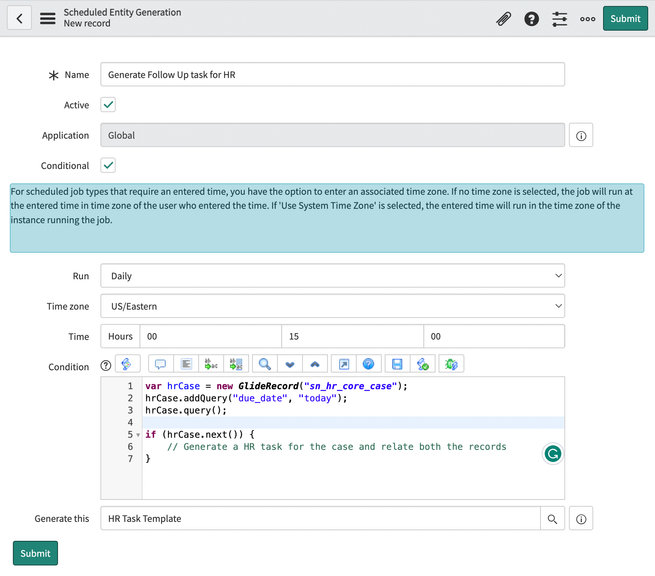Edit the minutes value 15
The image size is (655, 576).
pyautogui.click(x=352, y=336)
